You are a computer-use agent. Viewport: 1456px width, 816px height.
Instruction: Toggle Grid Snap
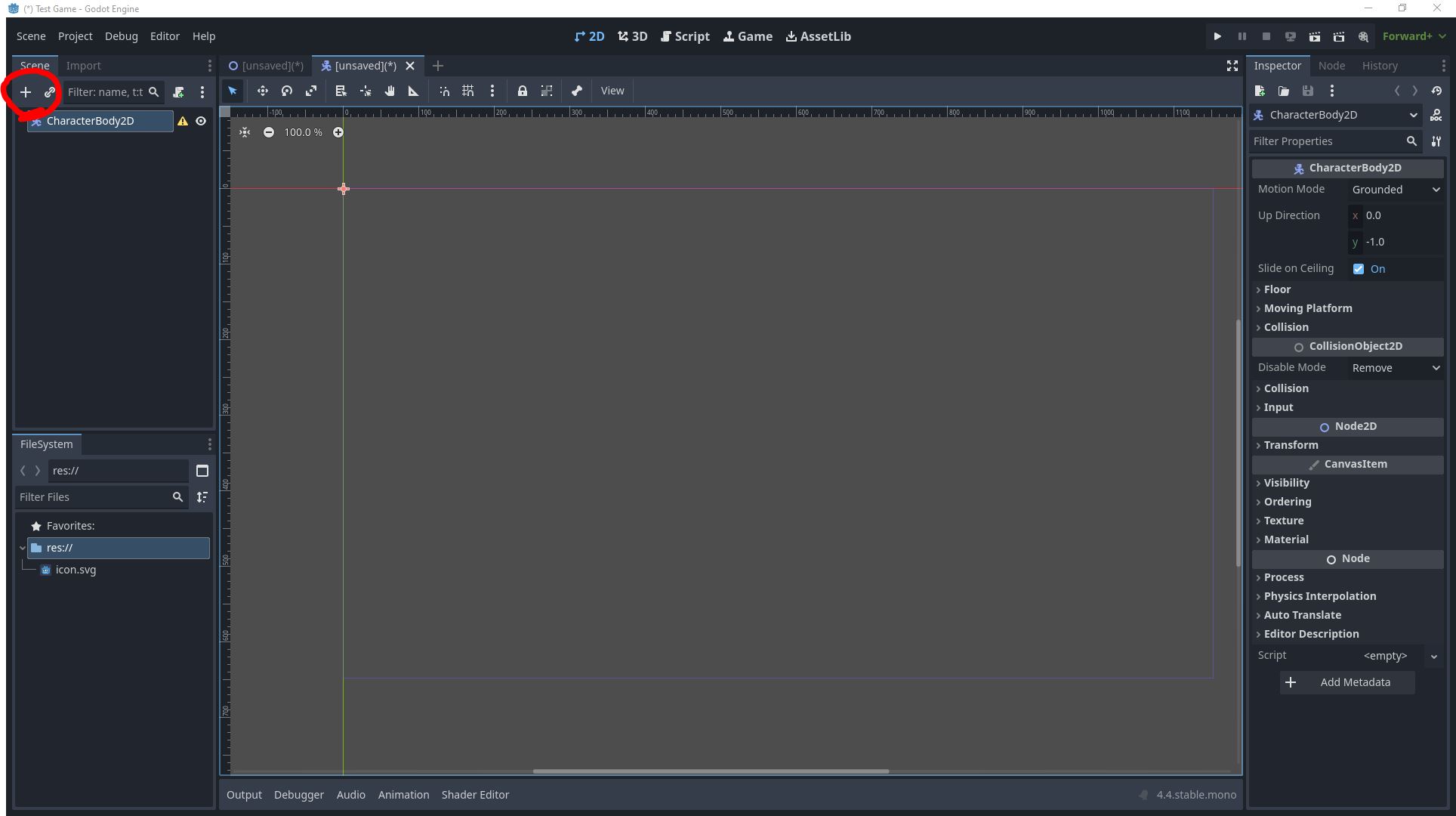[468, 91]
